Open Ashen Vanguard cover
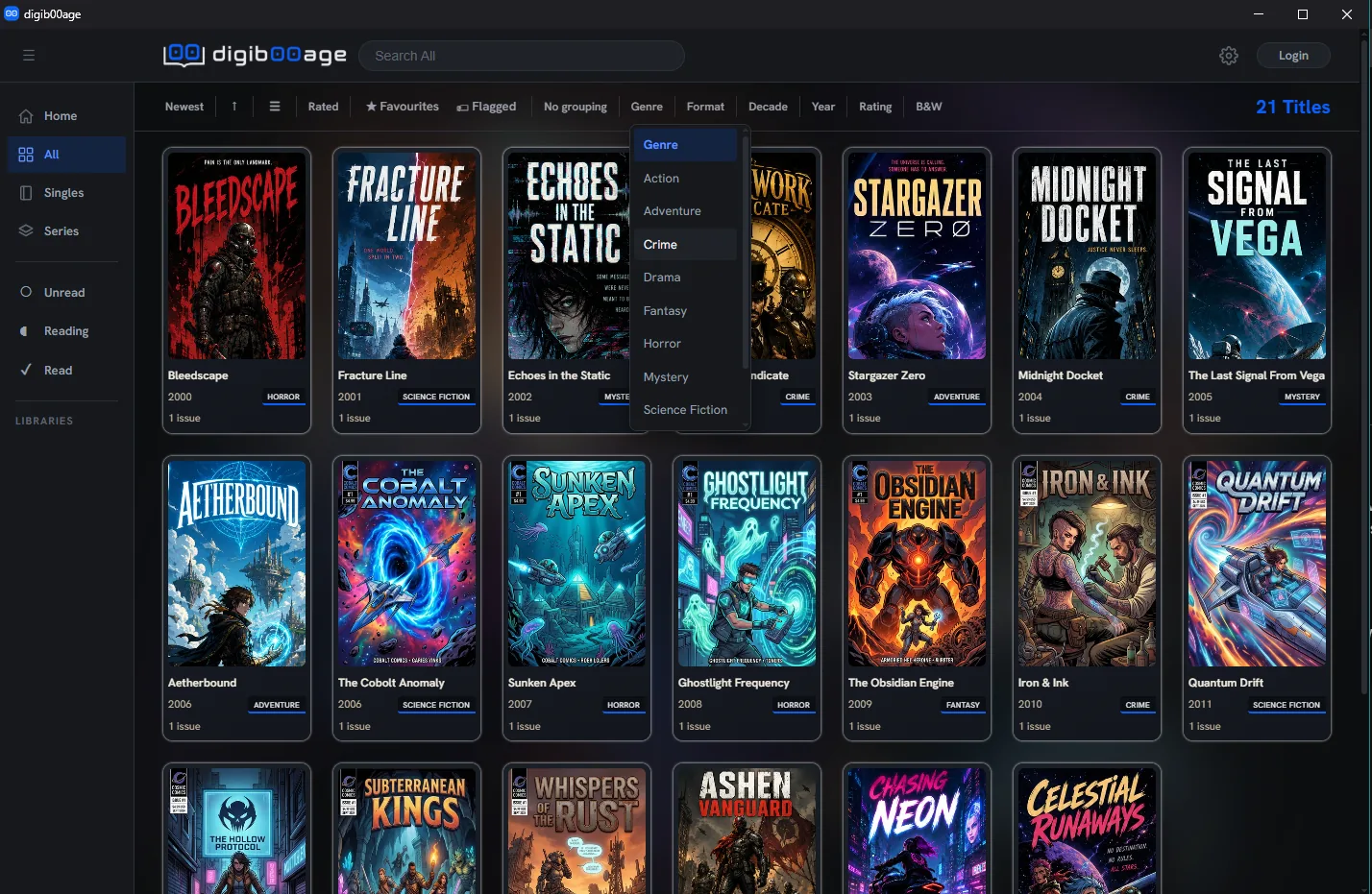This screenshot has width=1372, height=894. click(747, 831)
